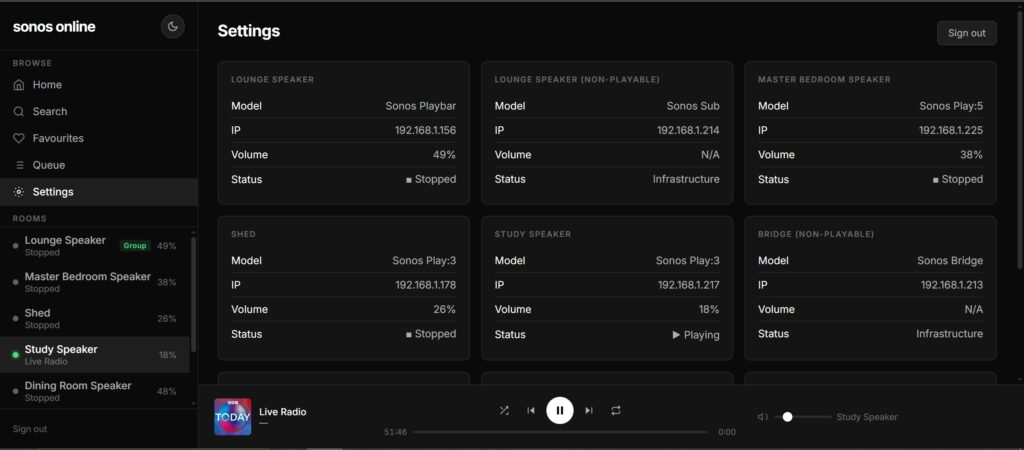Image resolution: width=1024 pixels, height=450 pixels.
Task: Click the Sign out link in sidebar
Action: point(30,429)
